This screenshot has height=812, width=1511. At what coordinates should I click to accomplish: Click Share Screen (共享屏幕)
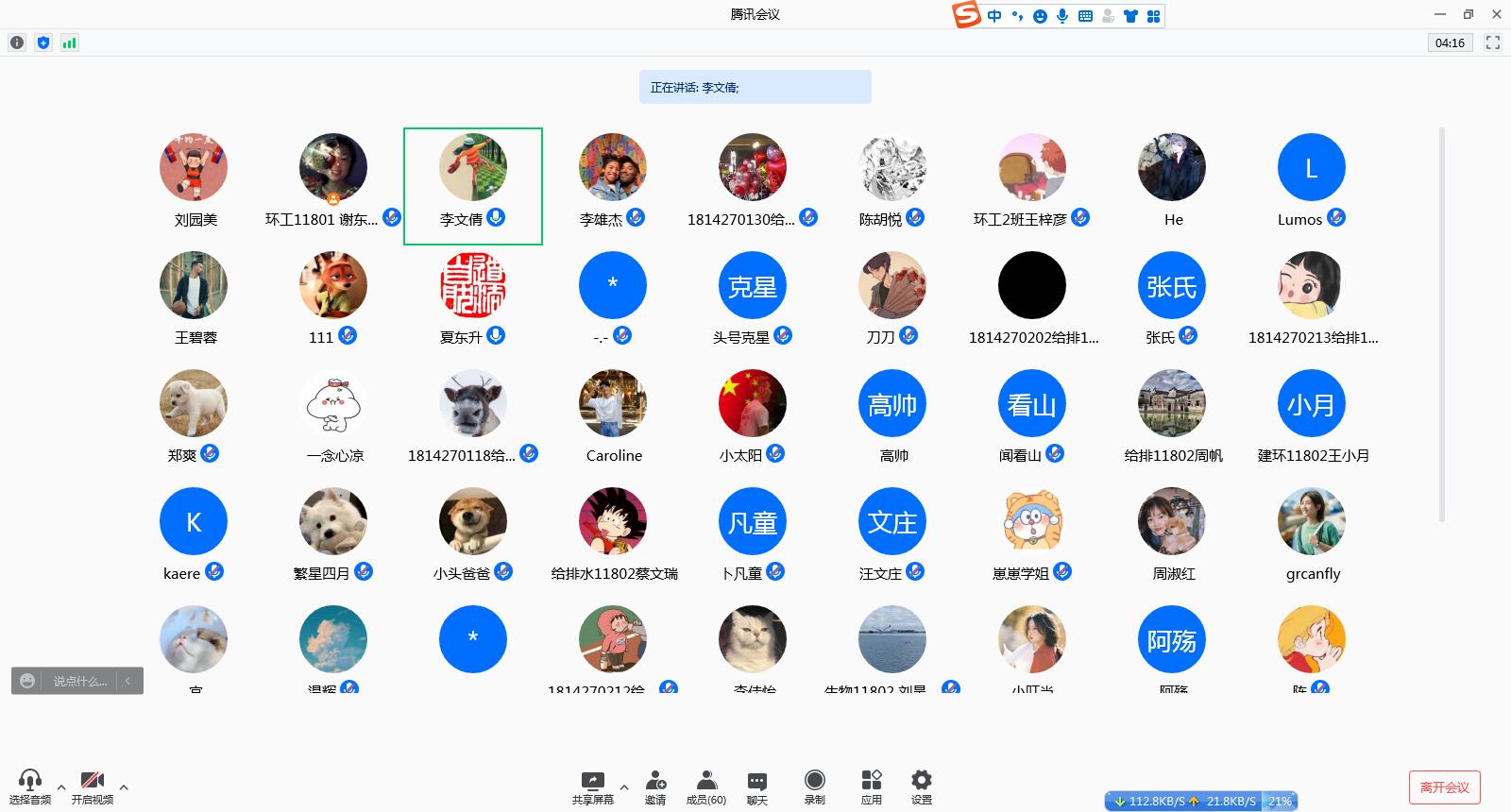[x=592, y=787]
